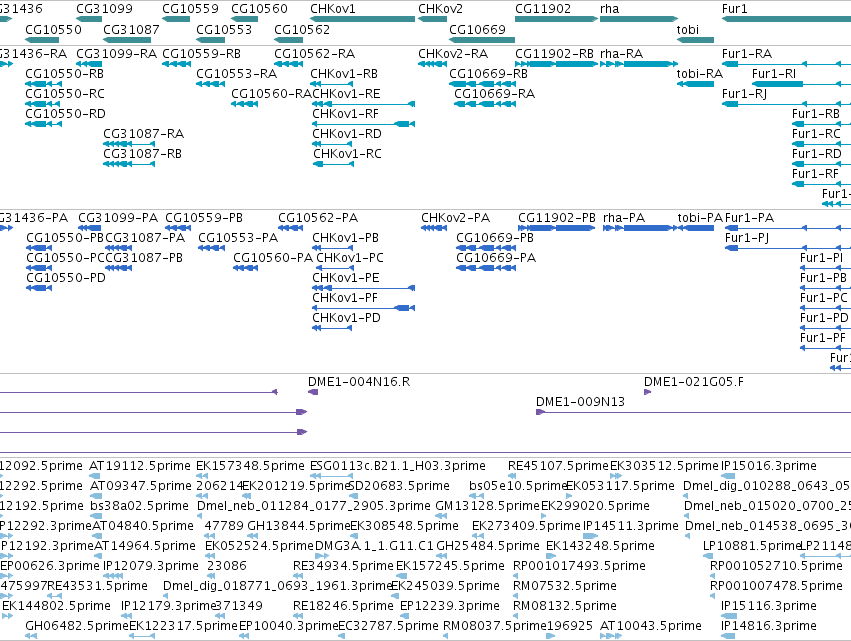
Task: Click EST GH13844.5prime
Action: pos(299,526)
